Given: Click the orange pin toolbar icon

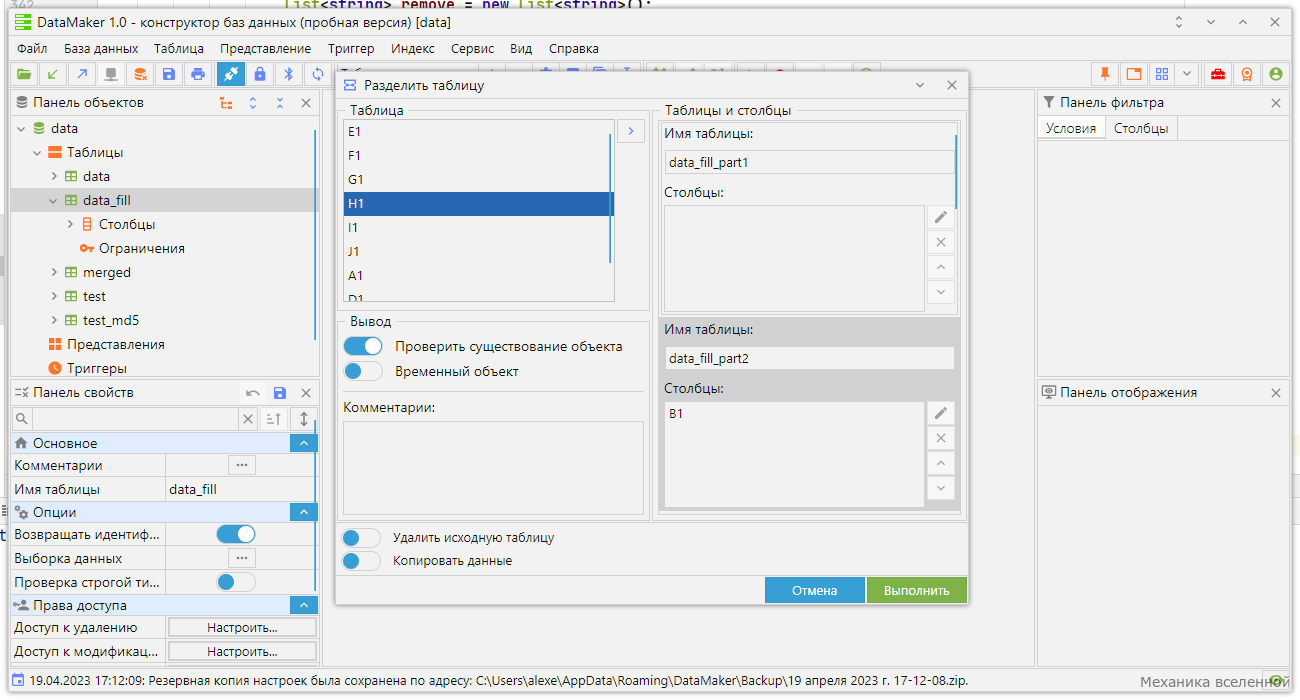Looking at the screenshot, I should [1105, 74].
